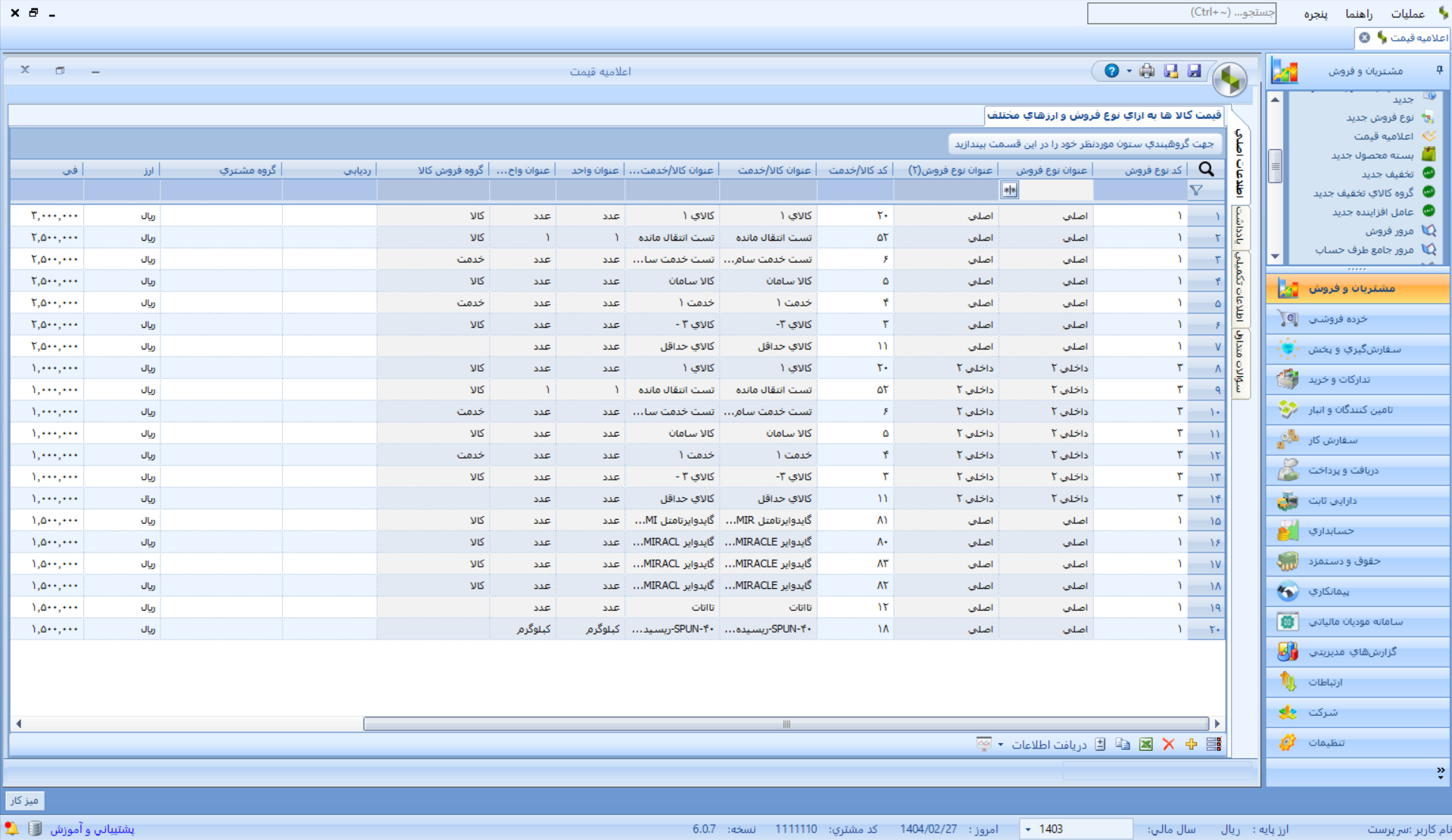The image size is (1452, 840).
Task: Click the print icon in the toolbar
Action: [1147, 71]
